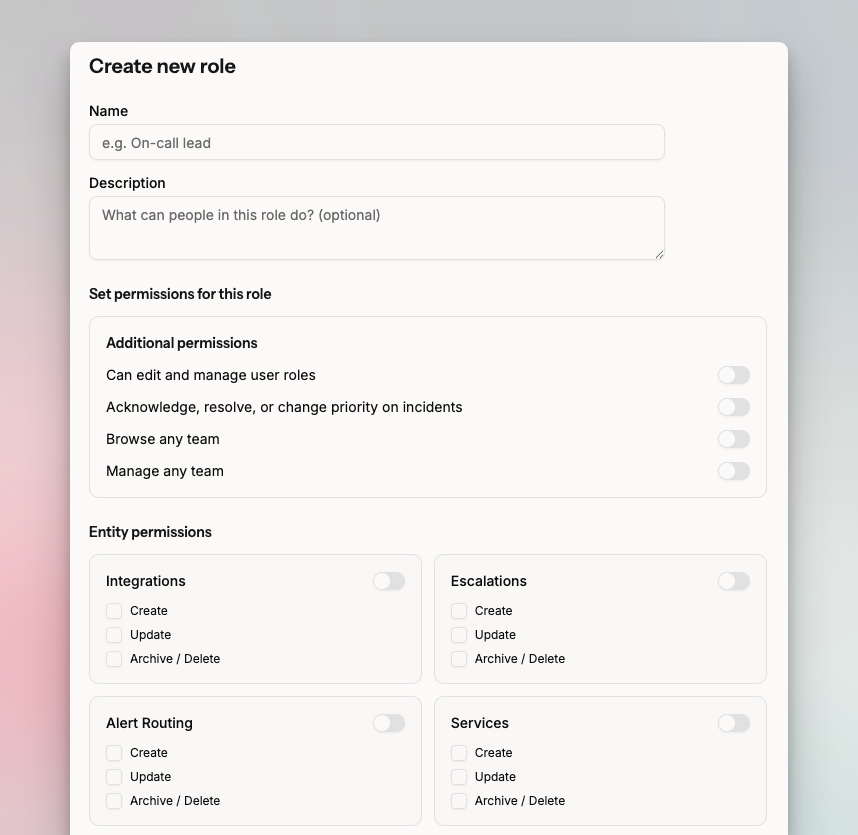Screen dimensions: 858x835
Task: Click the 'Browse any team' label text
Action: (163, 439)
